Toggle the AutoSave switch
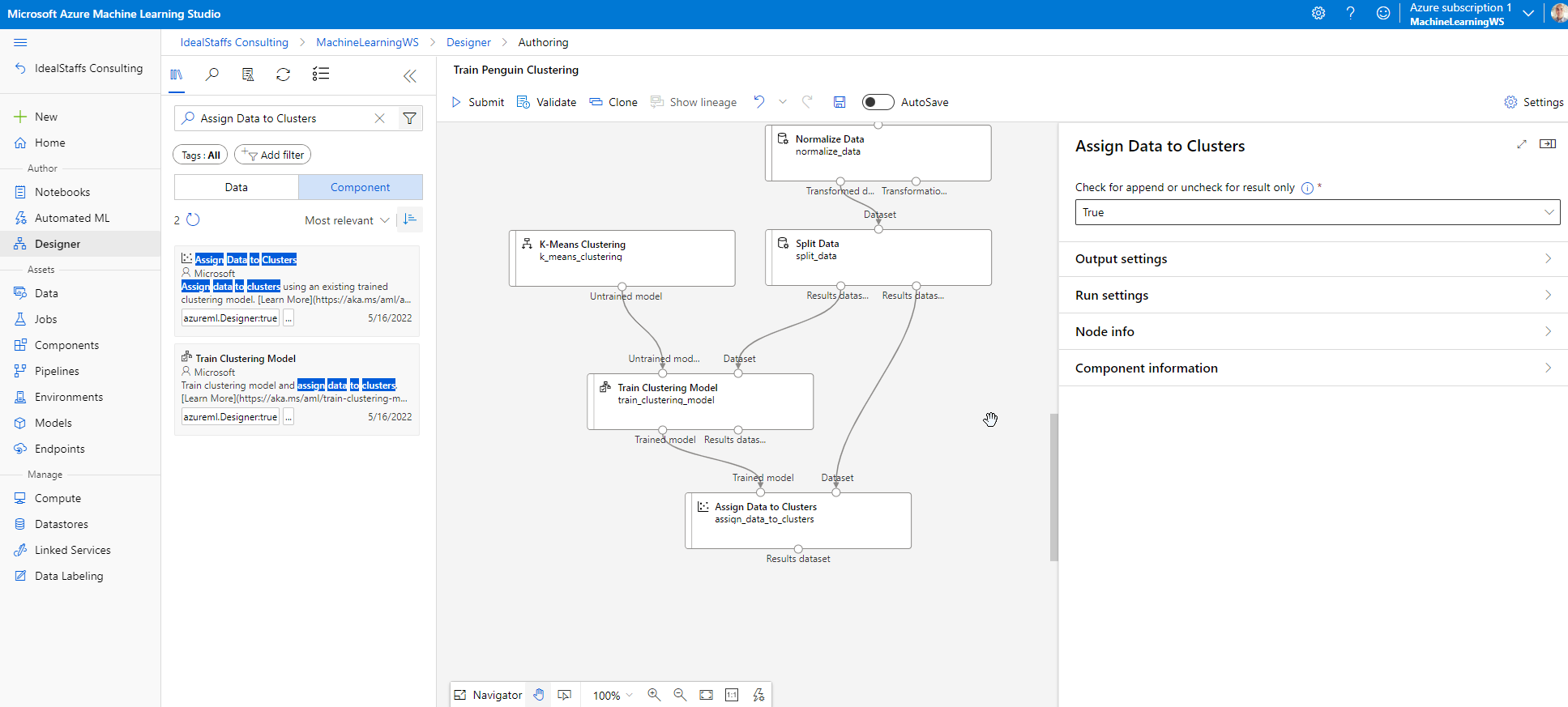 pos(878,102)
